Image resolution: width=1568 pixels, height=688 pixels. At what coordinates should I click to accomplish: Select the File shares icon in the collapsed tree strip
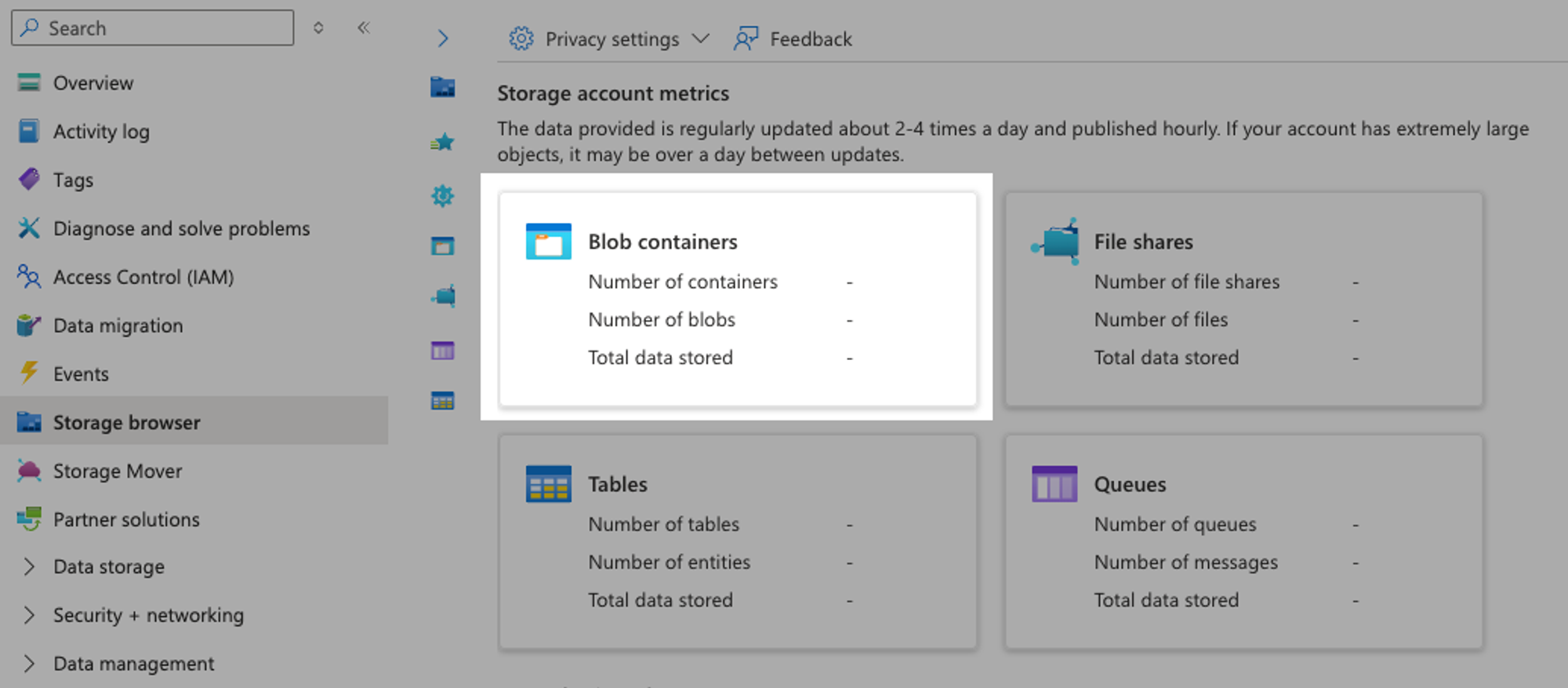click(x=443, y=297)
